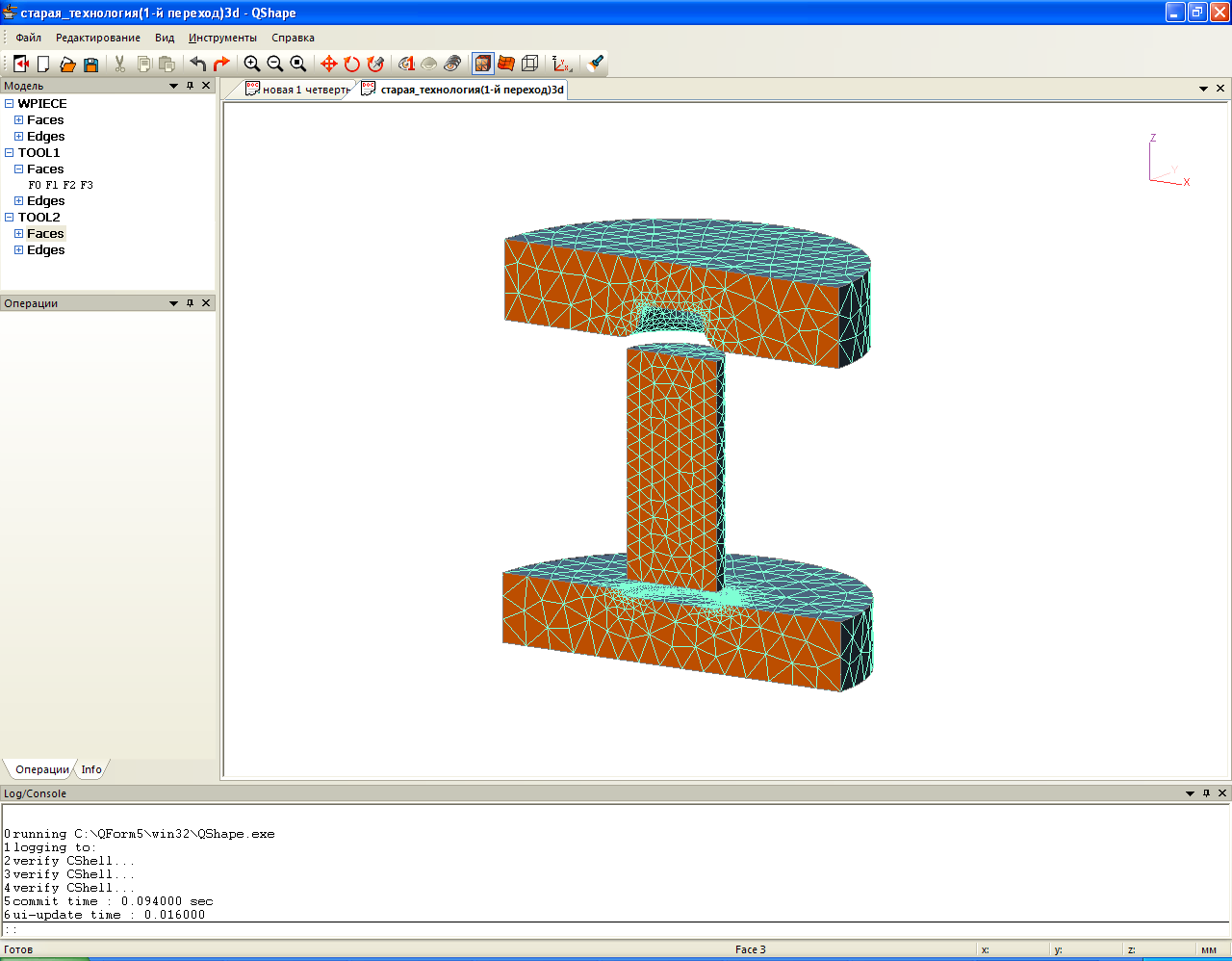This screenshot has height=961, width=1232.
Task: Expand Faces under TOOL2
Action: coord(18,234)
